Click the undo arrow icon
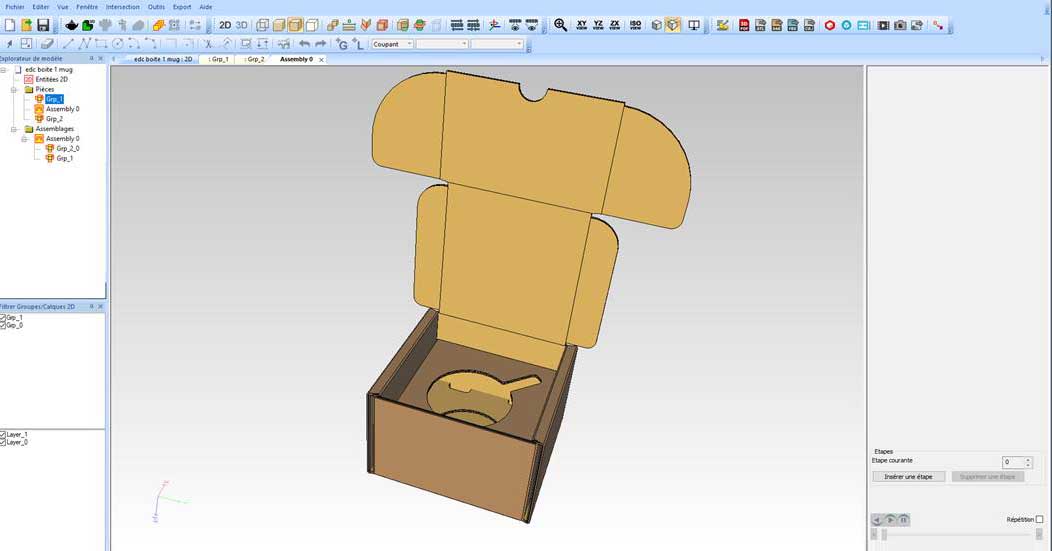Image resolution: width=1052 pixels, height=551 pixels. pos(302,44)
